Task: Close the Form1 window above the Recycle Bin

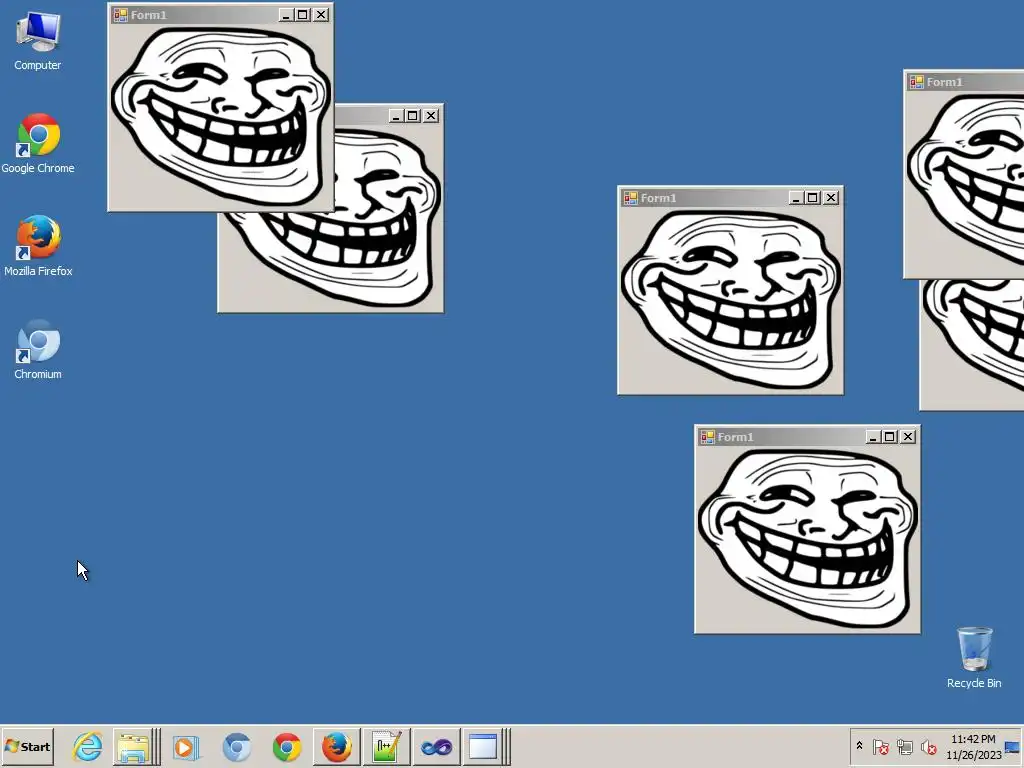Action: click(x=908, y=436)
